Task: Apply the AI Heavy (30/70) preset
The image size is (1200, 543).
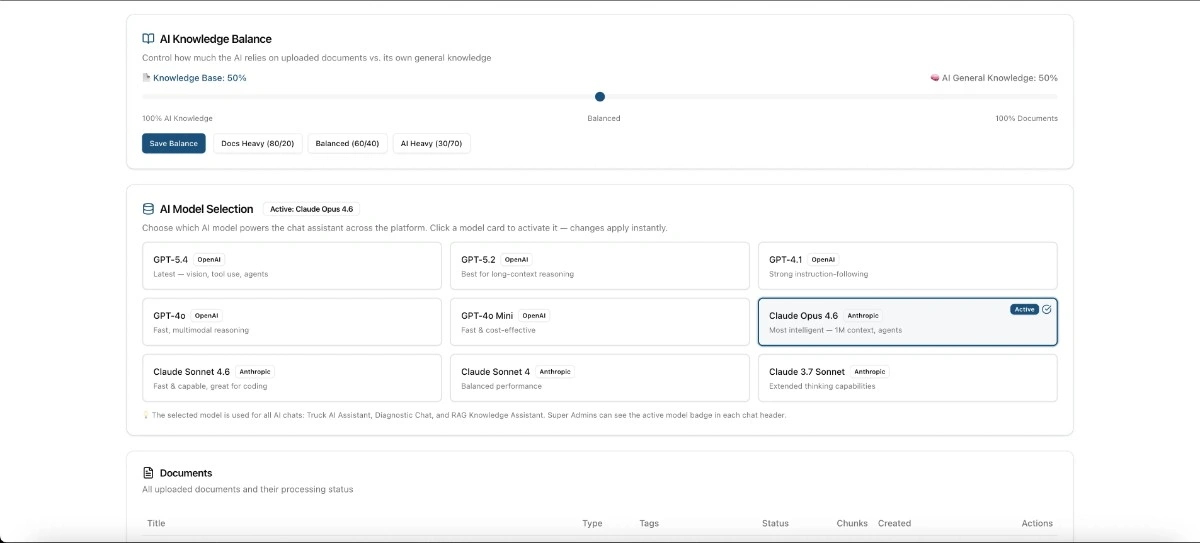Action: 431,144
